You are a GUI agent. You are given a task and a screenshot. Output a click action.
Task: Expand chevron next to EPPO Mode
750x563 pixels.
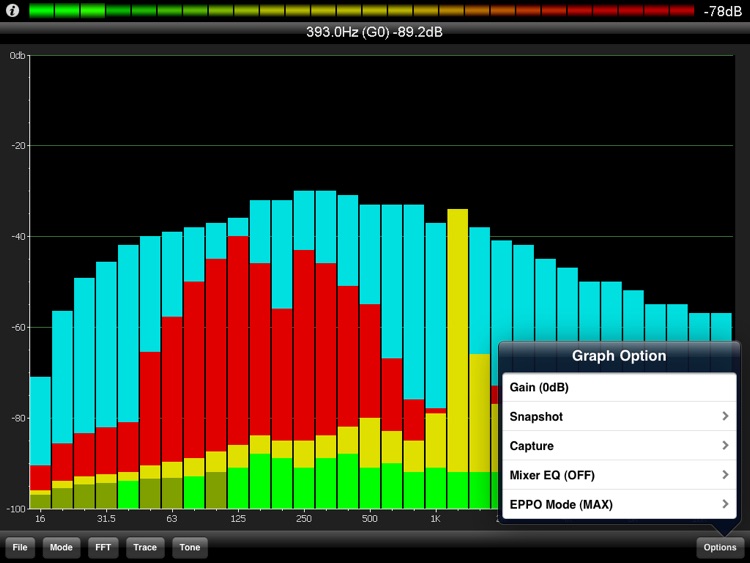pos(725,504)
